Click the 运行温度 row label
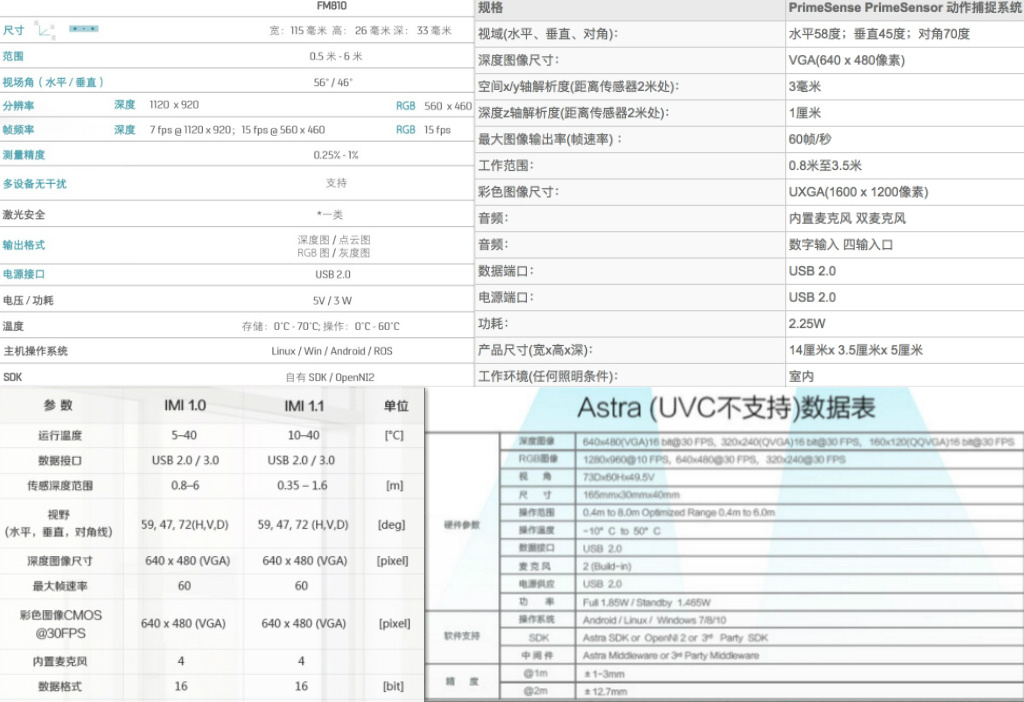Screen dimensions: 1024x702 point(59,436)
